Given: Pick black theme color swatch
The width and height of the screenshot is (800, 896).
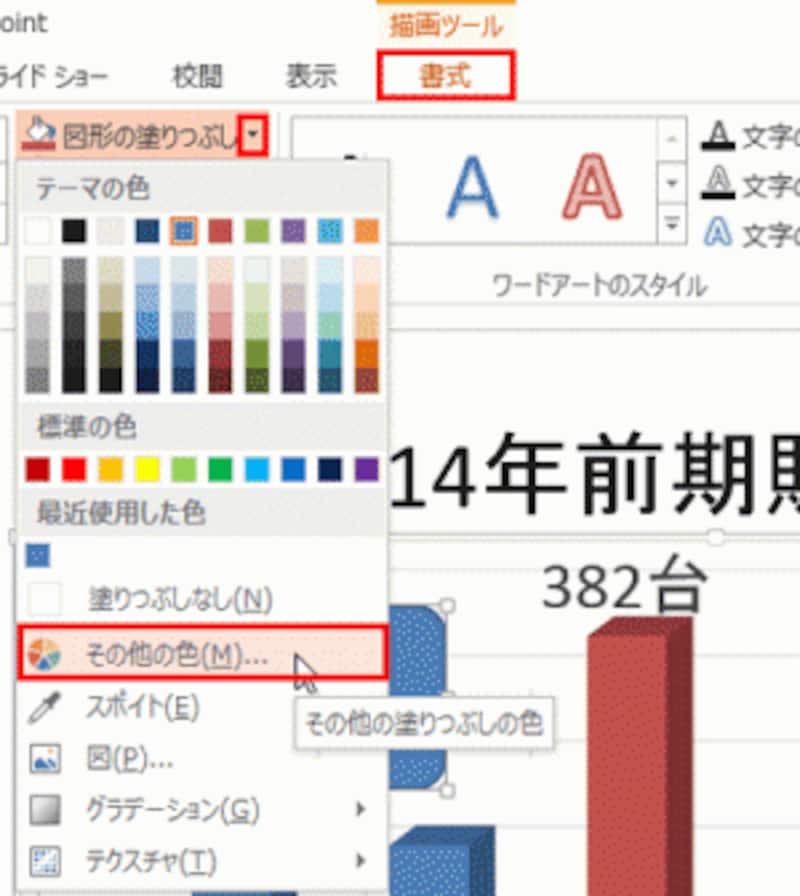Looking at the screenshot, I should pyautogui.click(x=74, y=231).
